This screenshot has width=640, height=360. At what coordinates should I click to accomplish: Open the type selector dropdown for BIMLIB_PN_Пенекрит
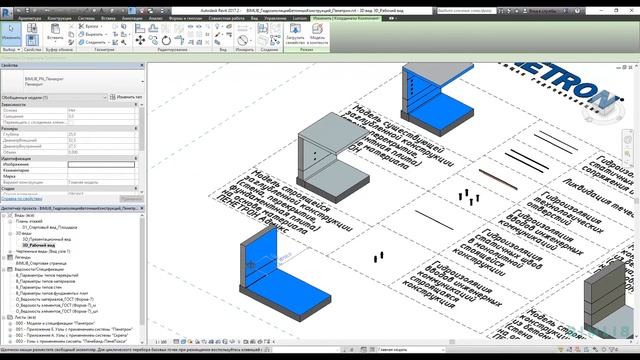(142, 82)
